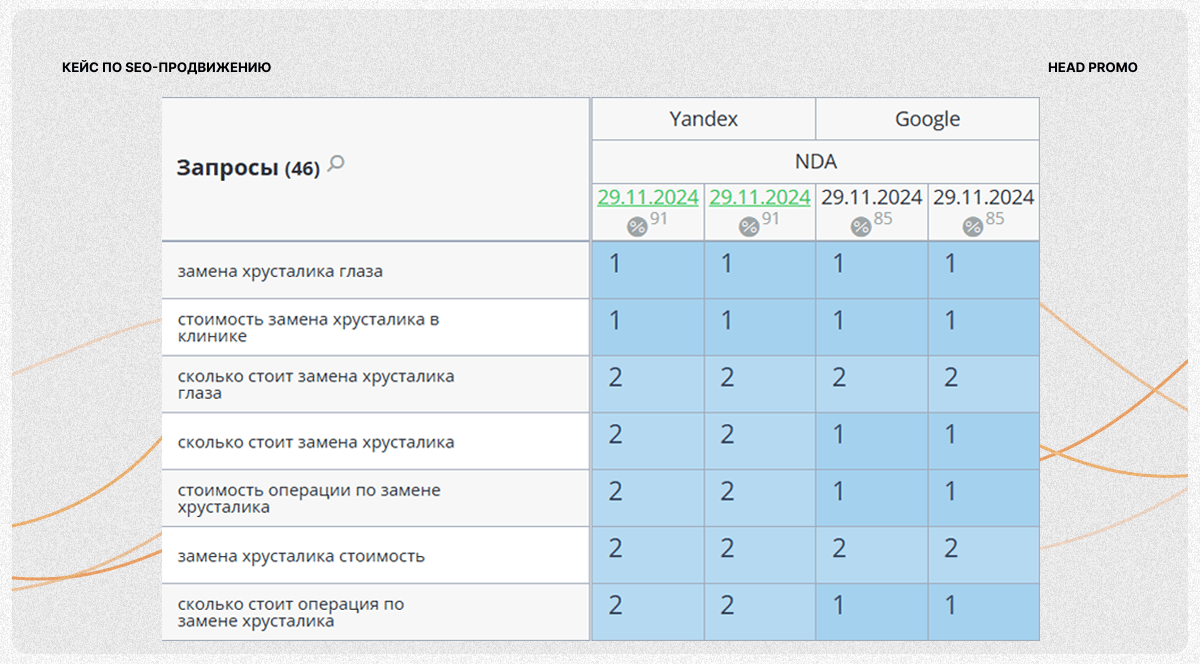Click the Запросы (46) table heading
The image size is (1200, 664).
tap(248, 168)
